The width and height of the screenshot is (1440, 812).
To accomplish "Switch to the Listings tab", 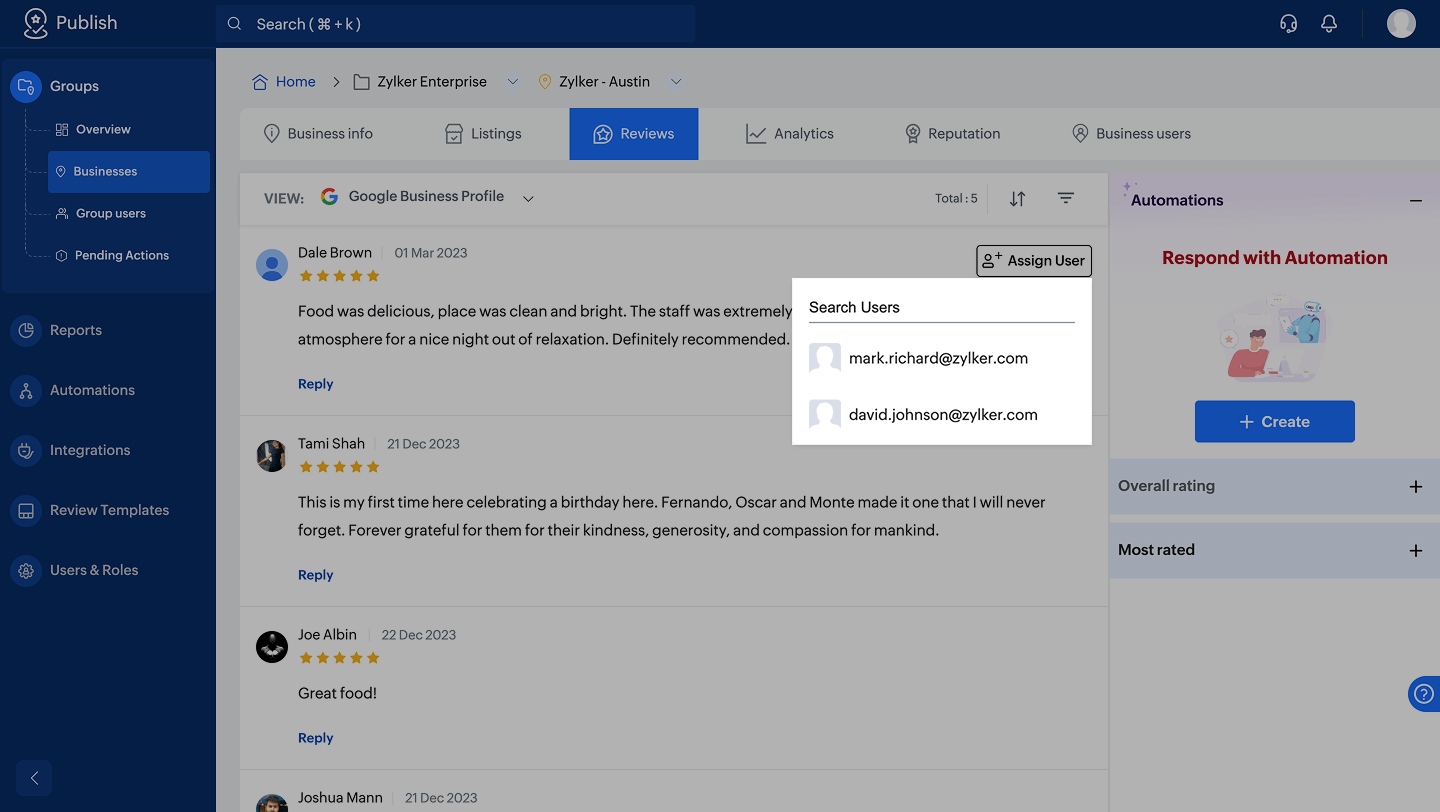I will click(483, 134).
